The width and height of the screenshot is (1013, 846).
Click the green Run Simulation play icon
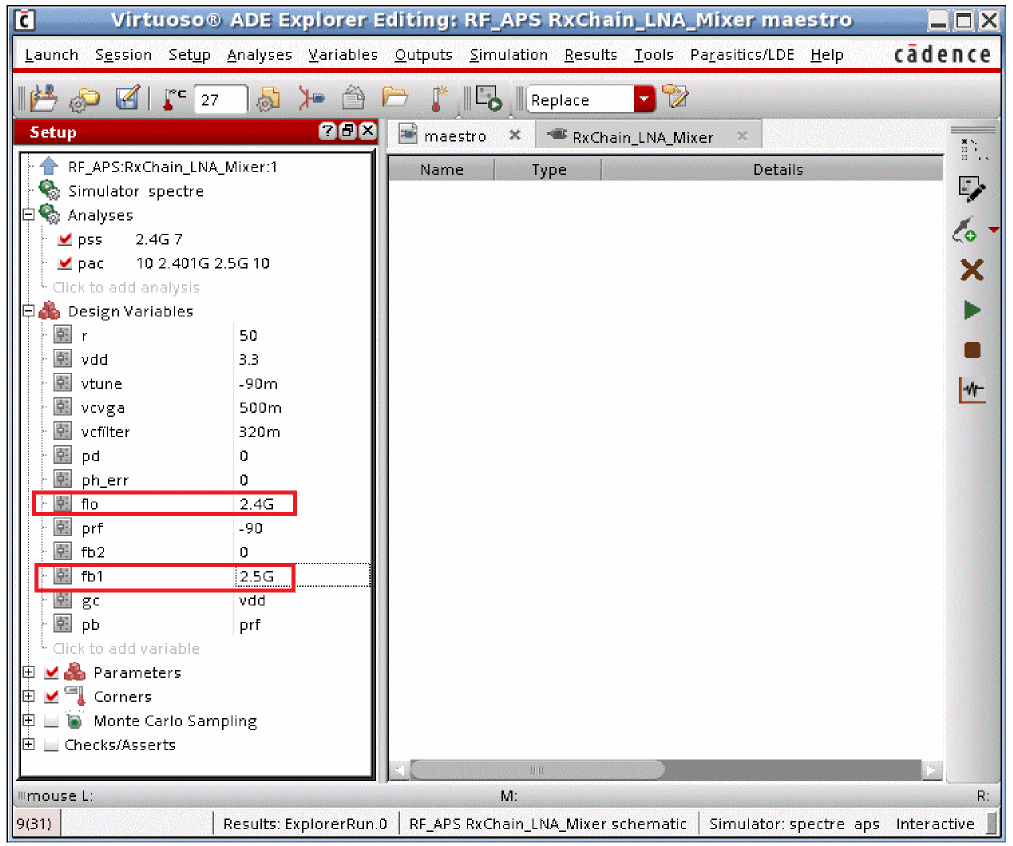pos(971,311)
